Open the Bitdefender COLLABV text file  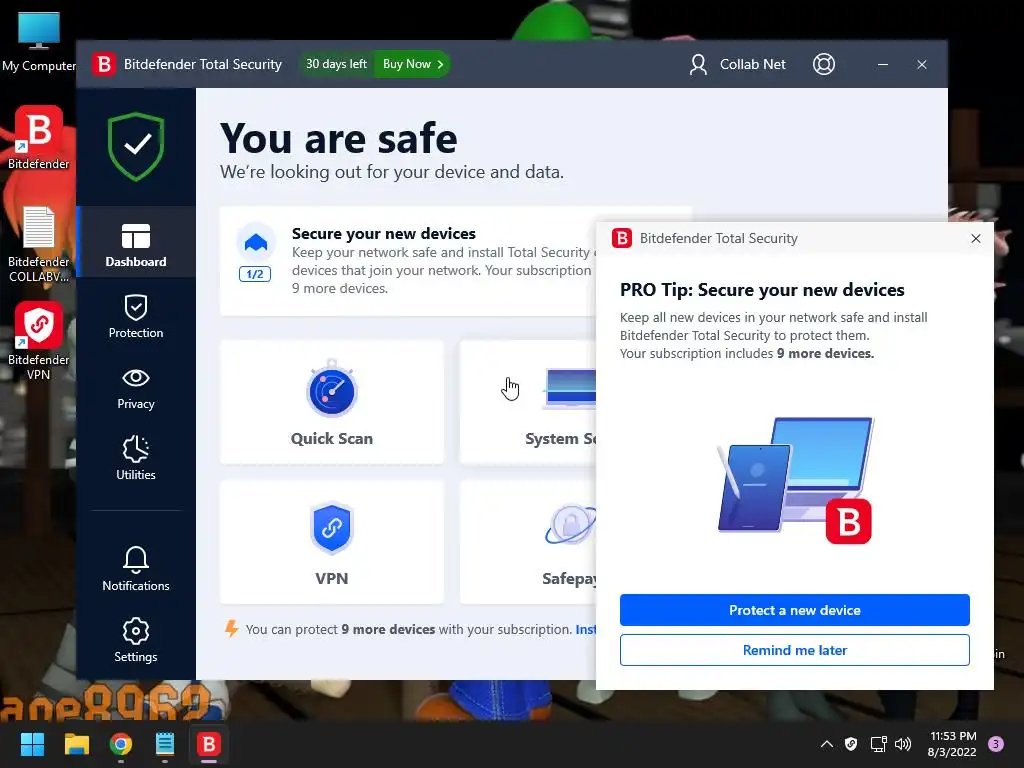(39, 244)
